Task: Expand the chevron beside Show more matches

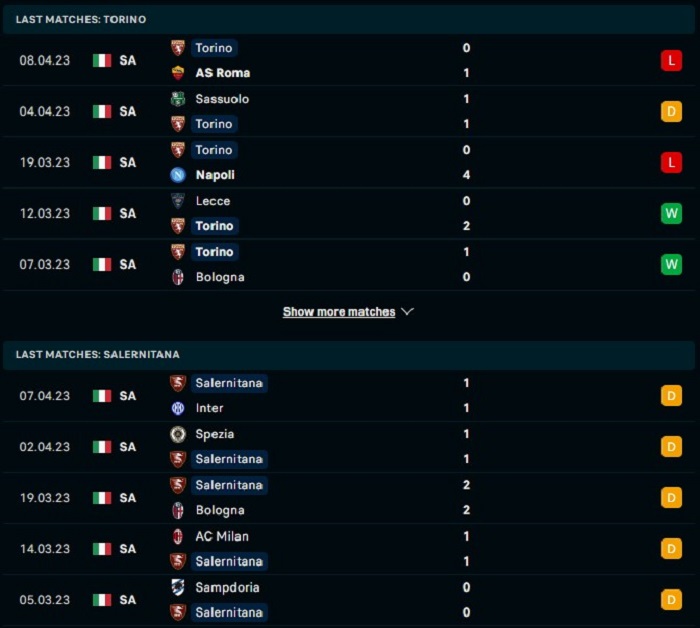Action: [x=407, y=312]
